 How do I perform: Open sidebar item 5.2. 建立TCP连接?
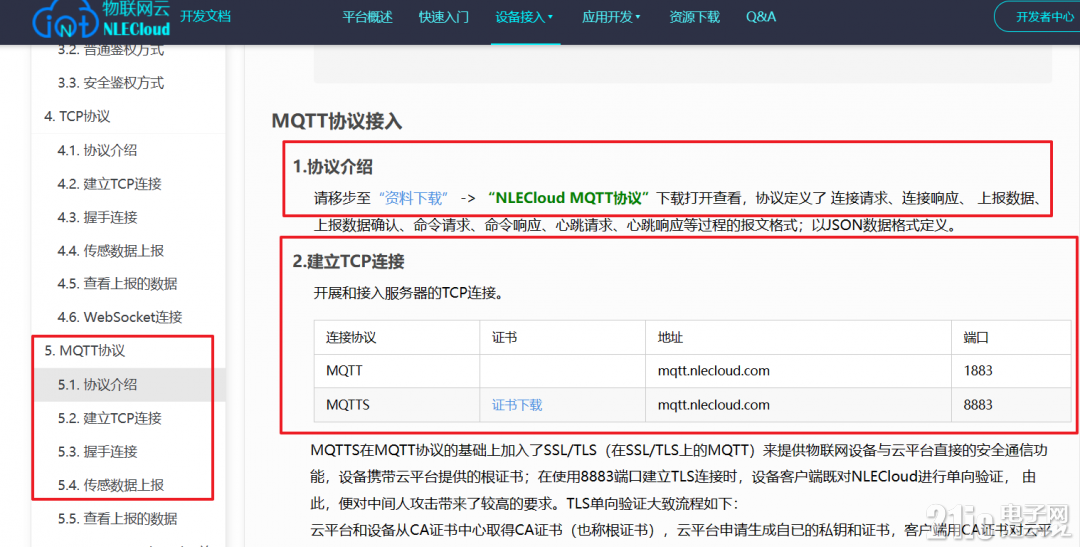pos(110,418)
